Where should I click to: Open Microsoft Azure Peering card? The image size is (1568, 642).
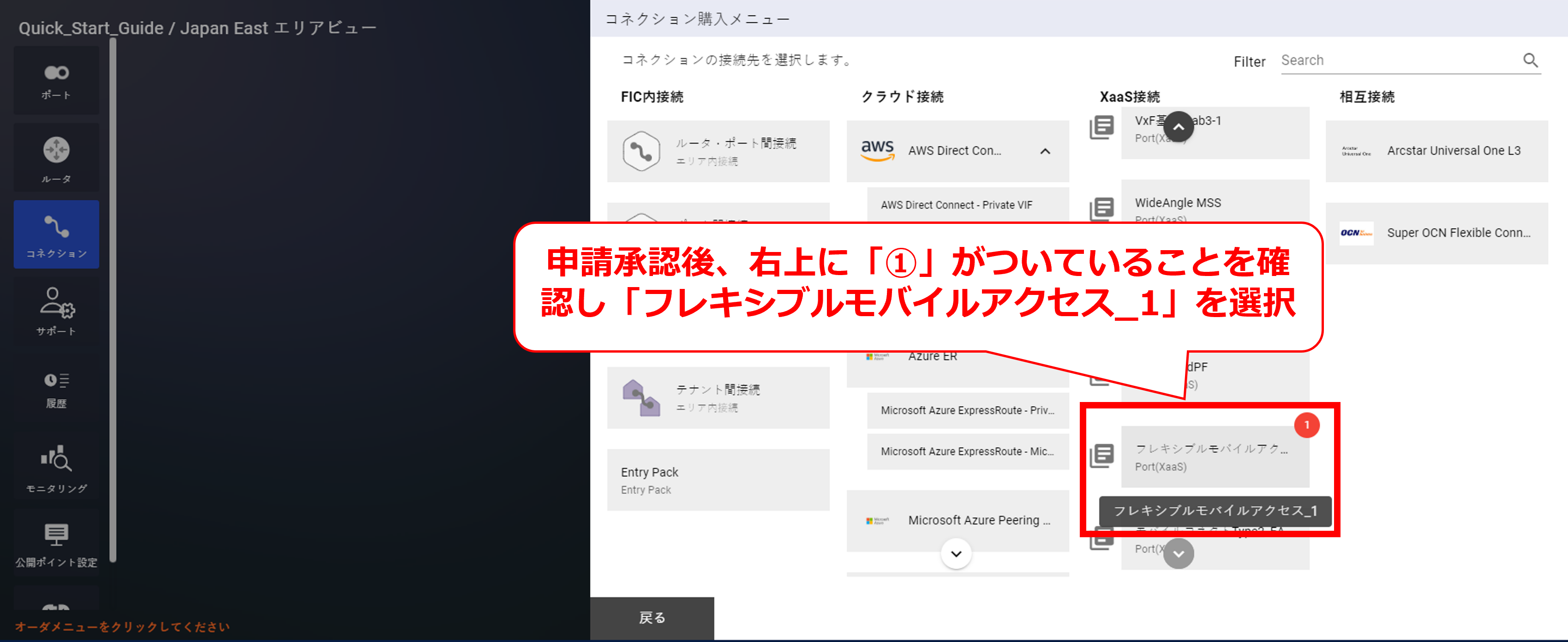click(958, 520)
